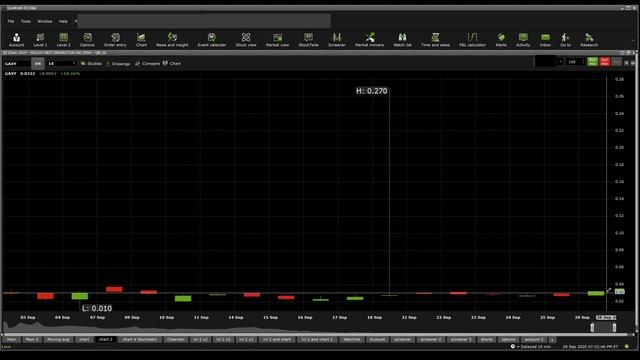The image size is (640, 360).
Task: Open the File menu
Action: point(11,21)
